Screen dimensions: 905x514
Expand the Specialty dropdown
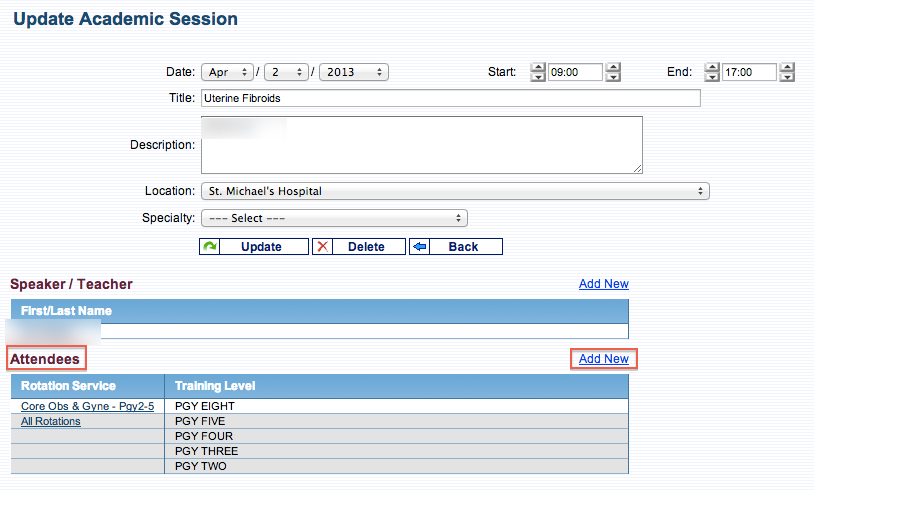click(334, 218)
